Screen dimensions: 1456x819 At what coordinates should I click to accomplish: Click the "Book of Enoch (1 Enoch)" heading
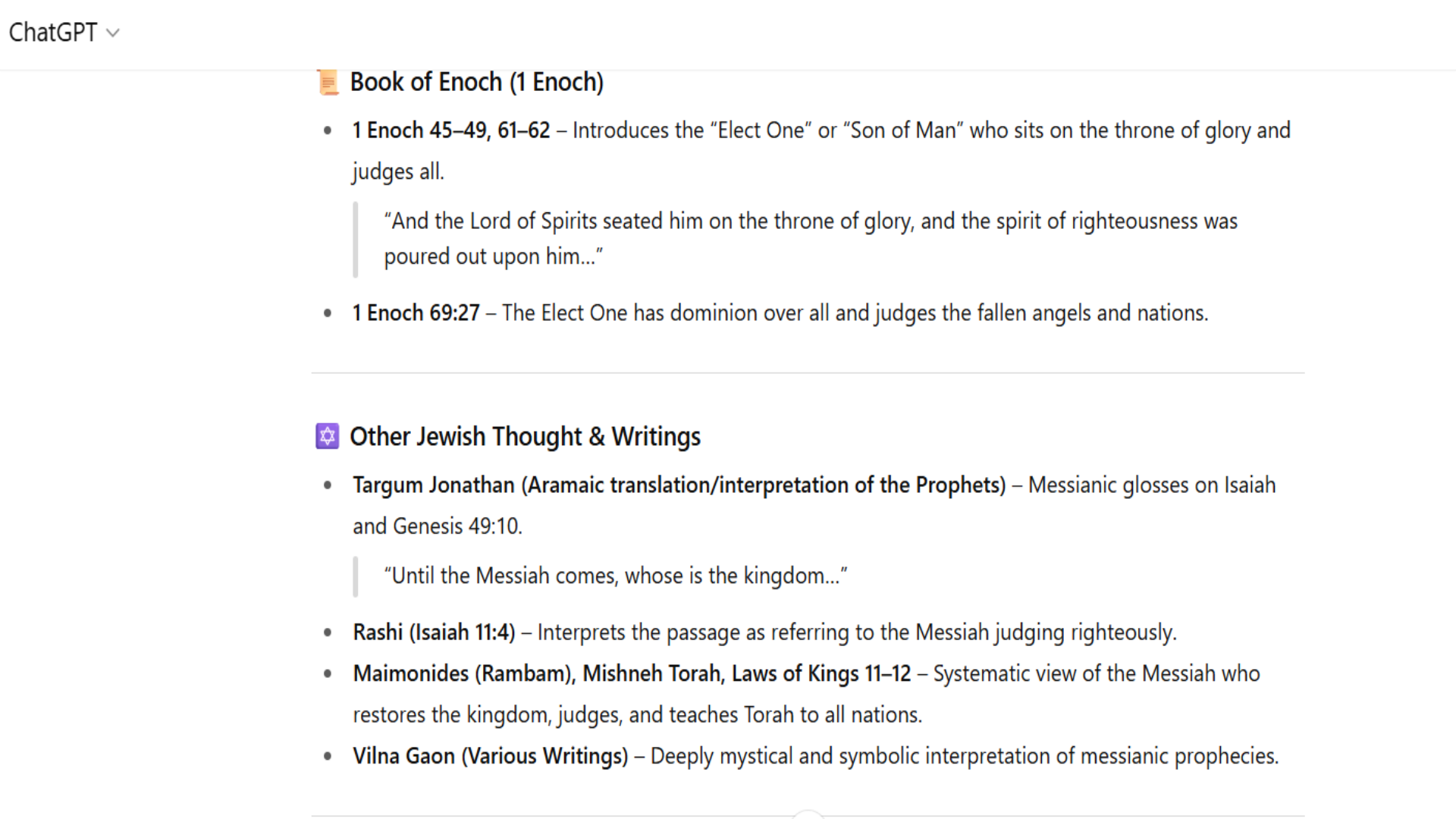click(x=476, y=82)
